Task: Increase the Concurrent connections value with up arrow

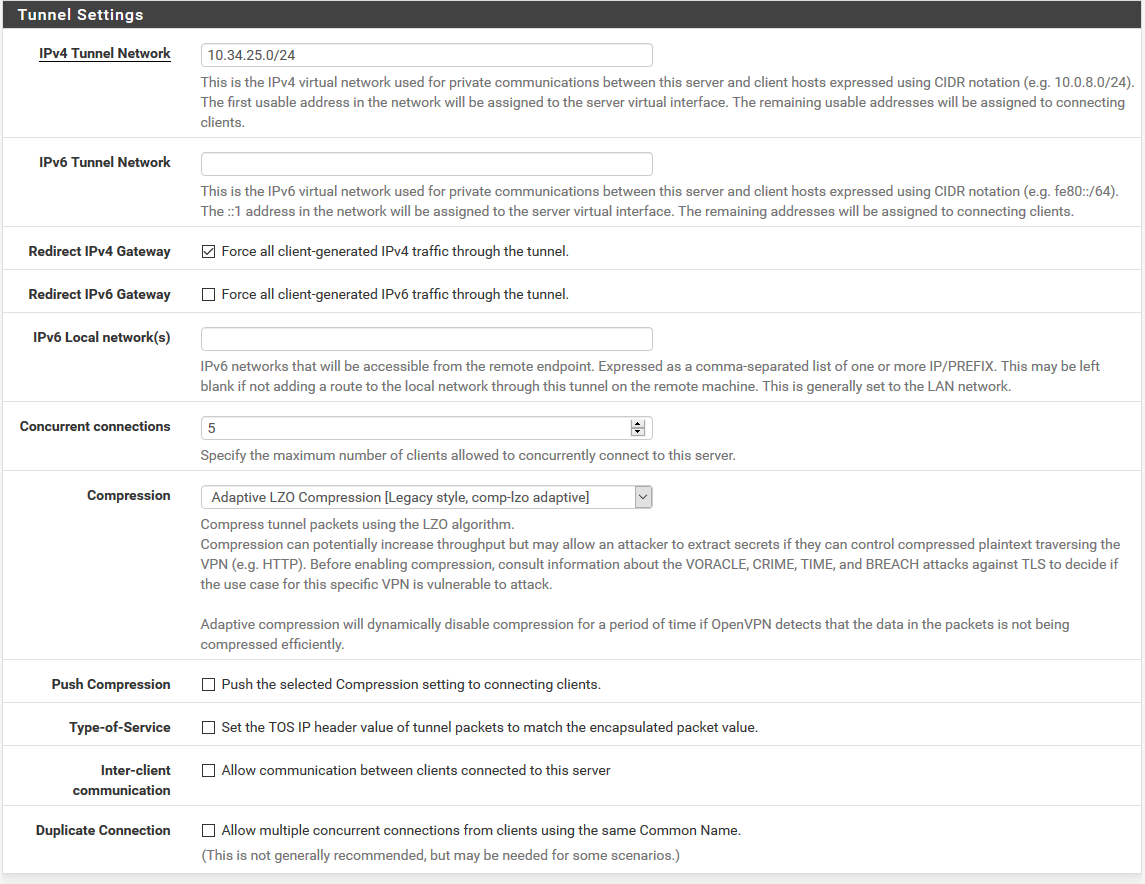Action: 637,424
